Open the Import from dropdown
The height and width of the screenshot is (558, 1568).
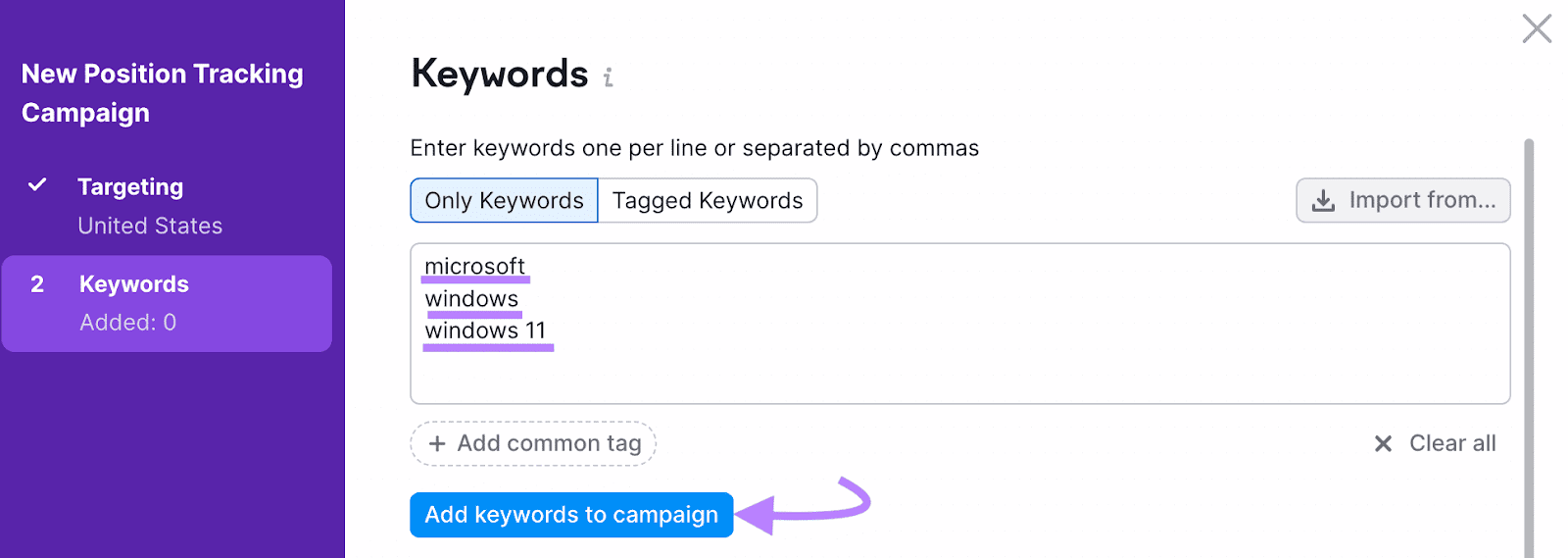click(x=1402, y=201)
